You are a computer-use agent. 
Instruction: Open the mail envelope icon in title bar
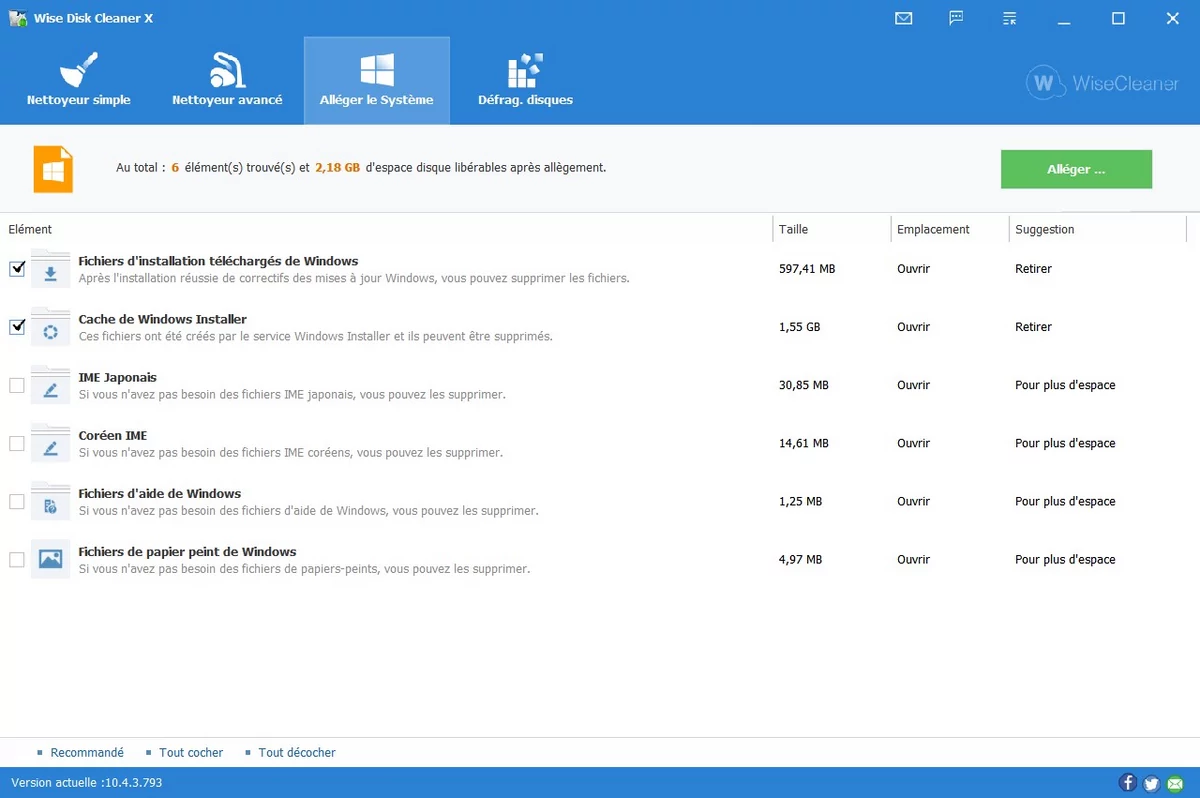(904, 18)
